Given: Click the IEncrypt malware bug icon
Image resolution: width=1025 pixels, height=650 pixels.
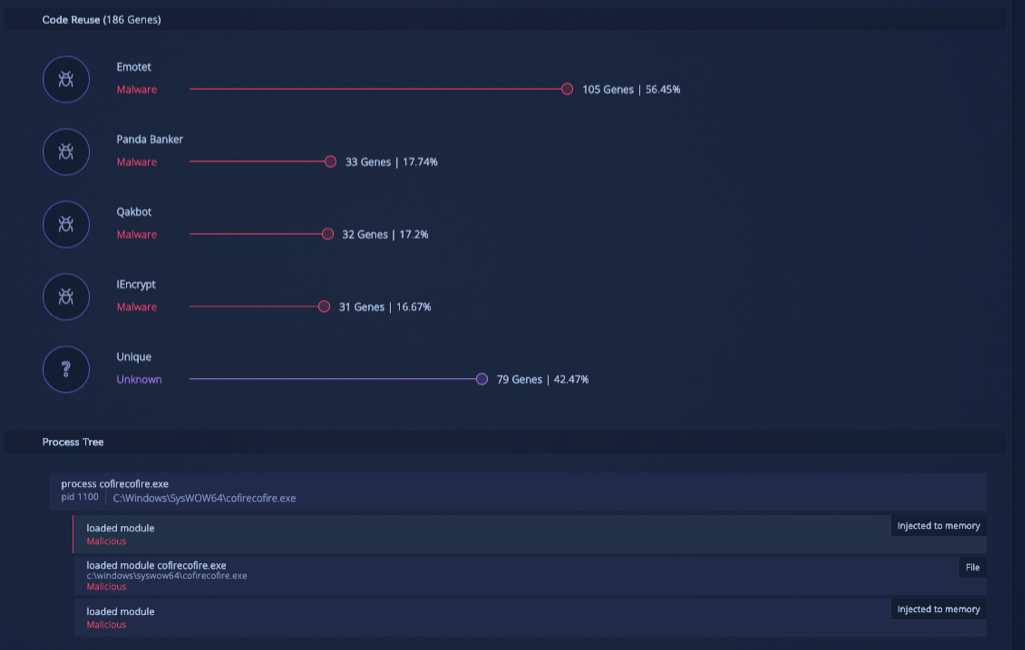Looking at the screenshot, I should click(x=65, y=296).
